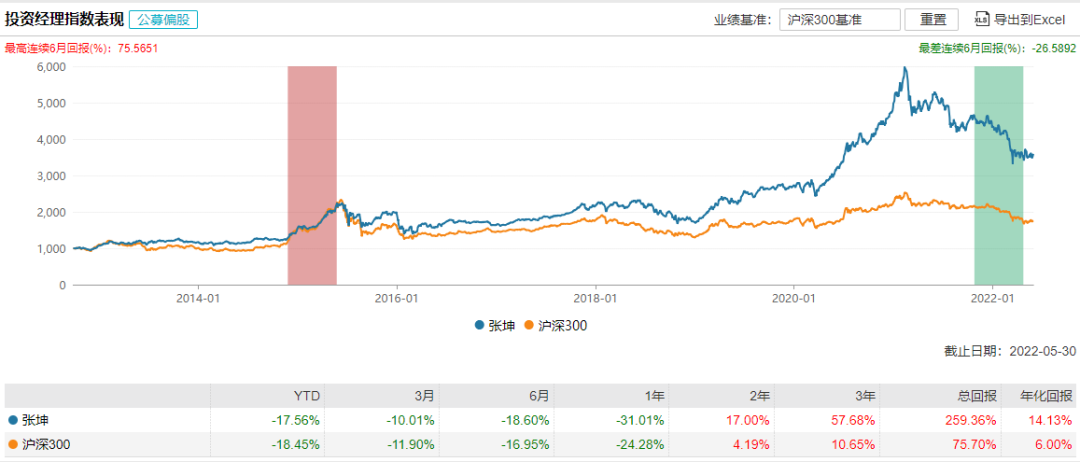Toggle 张坤 series via legend dot
The height and width of the screenshot is (462, 1080).
point(480,325)
